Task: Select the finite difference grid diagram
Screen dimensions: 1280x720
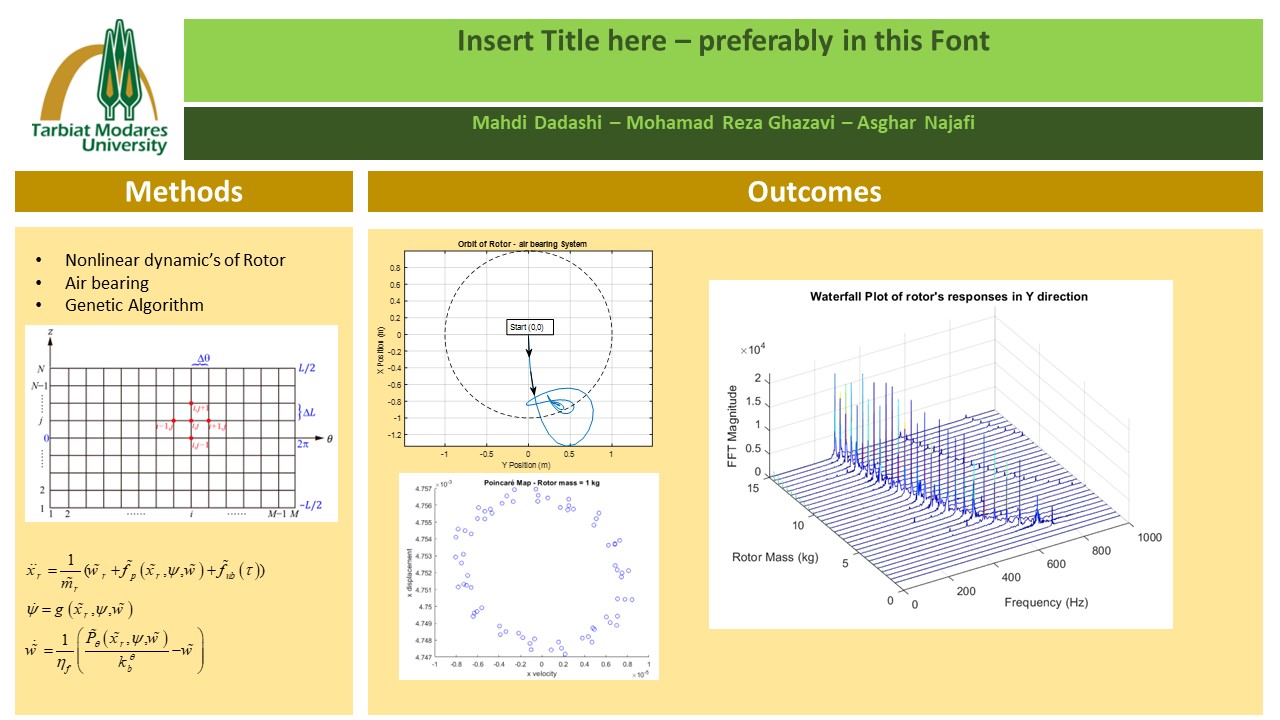Action: pos(181,423)
